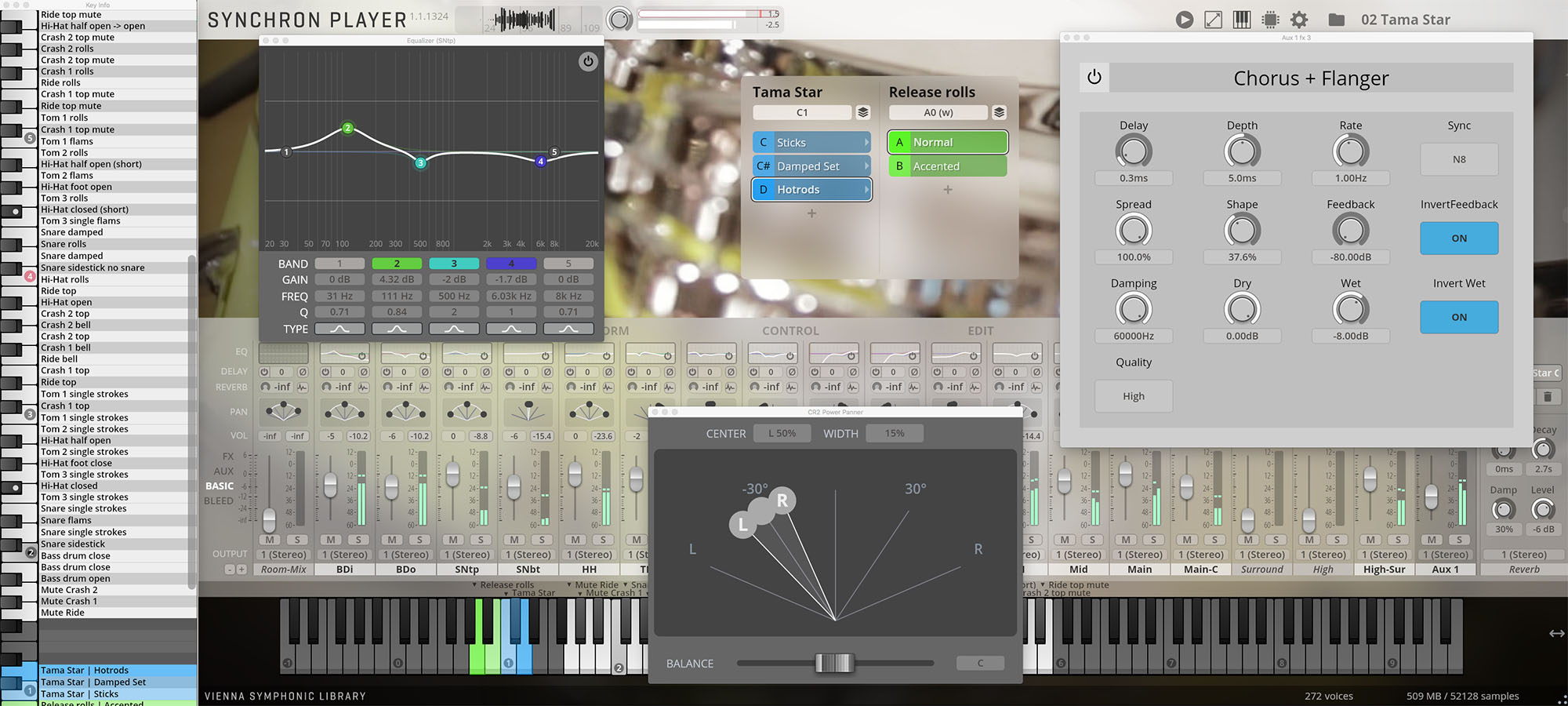This screenshot has height=706, width=1568.
Task: Invert phase on SNtp channel
Action: pos(486,372)
